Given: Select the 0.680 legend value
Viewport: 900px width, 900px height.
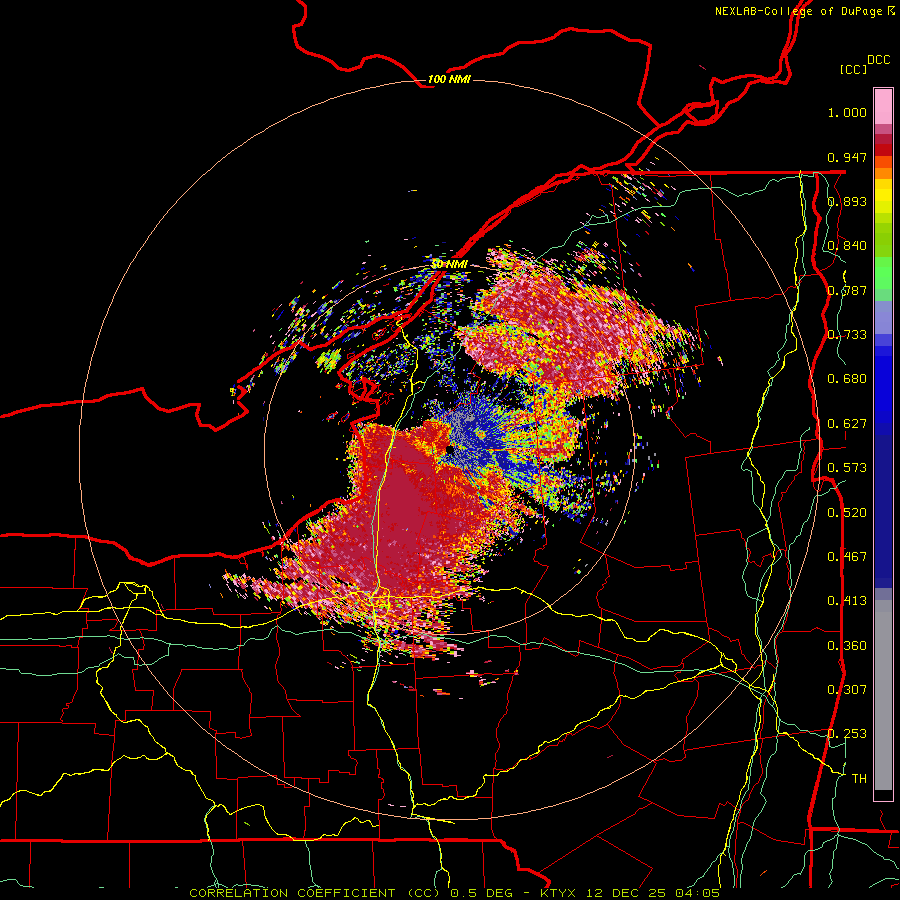Looking at the screenshot, I should tap(847, 379).
